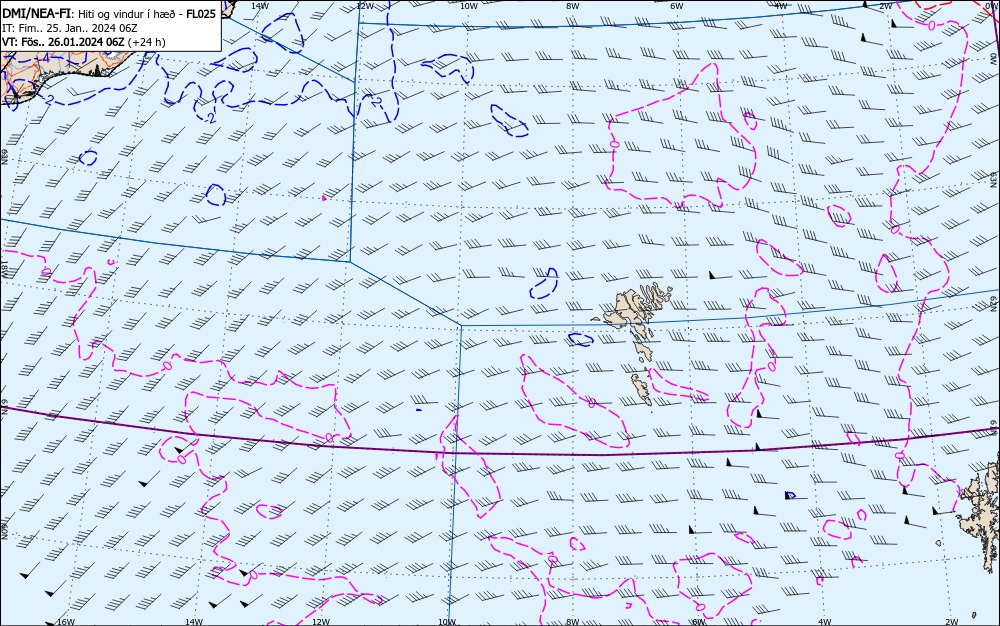This screenshot has height=626, width=1000.
Task: Click the '63N' latitude label on right edge
Action: [994, 178]
